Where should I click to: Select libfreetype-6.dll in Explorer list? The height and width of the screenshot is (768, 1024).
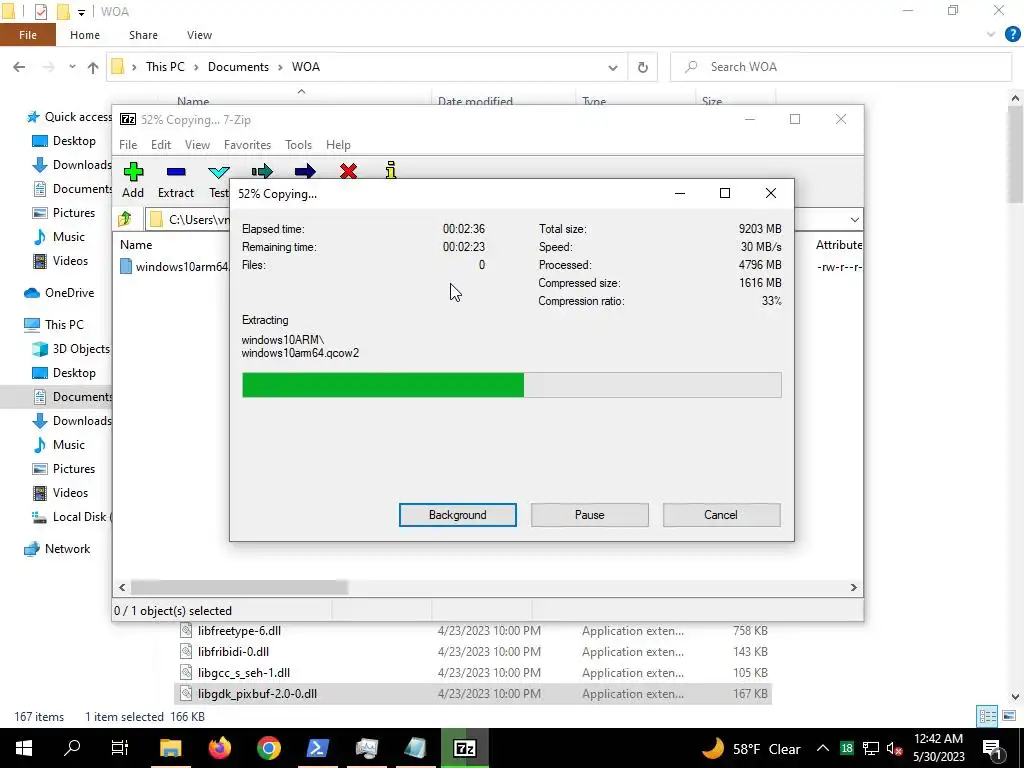(x=239, y=631)
